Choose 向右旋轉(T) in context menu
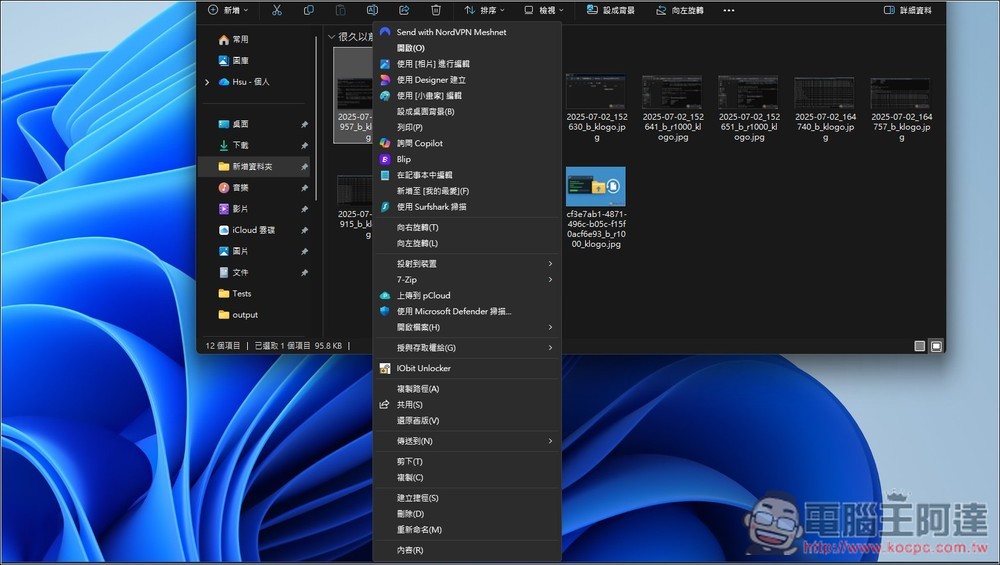 (467, 227)
